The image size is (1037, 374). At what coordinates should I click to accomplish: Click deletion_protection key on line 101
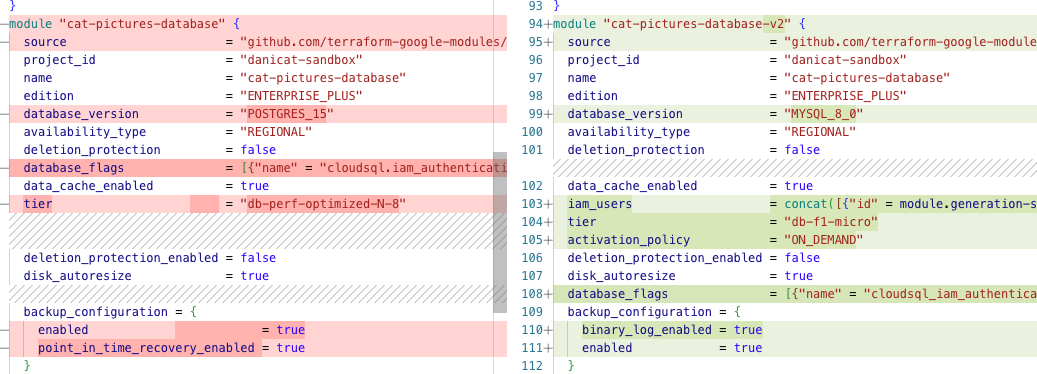point(636,150)
